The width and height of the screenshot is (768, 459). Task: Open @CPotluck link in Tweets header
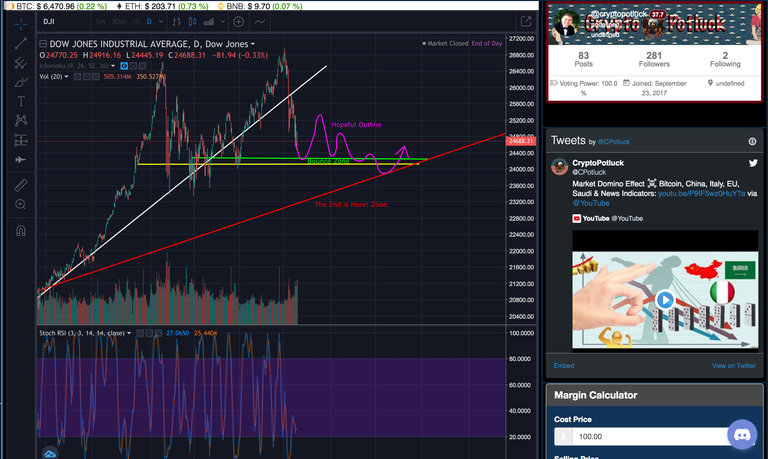[613, 142]
